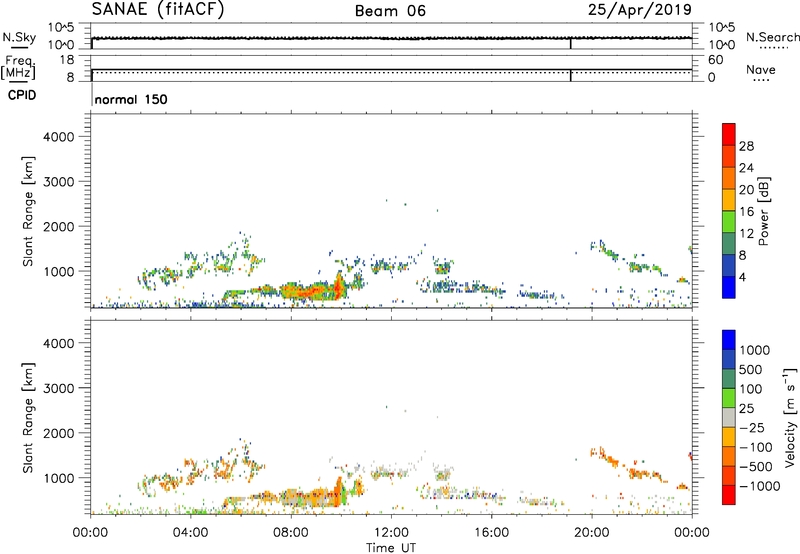
Task: Click the "4" label on the power colorbar
Action: coord(743,278)
